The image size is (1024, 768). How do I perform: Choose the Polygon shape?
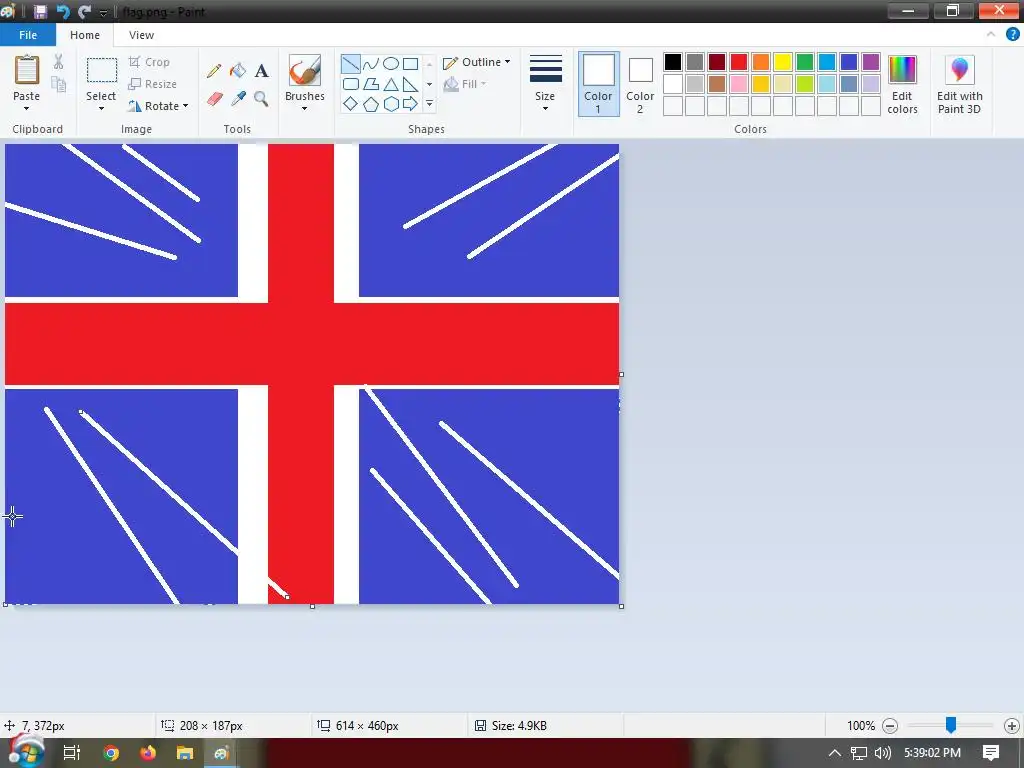pos(370,84)
